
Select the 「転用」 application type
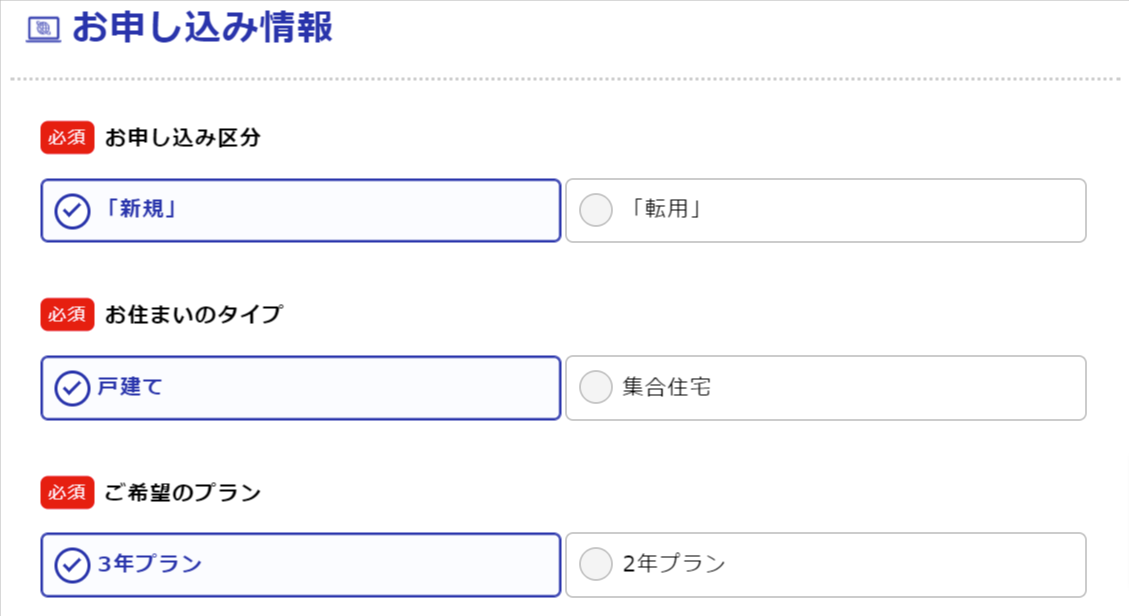pos(826,210)
